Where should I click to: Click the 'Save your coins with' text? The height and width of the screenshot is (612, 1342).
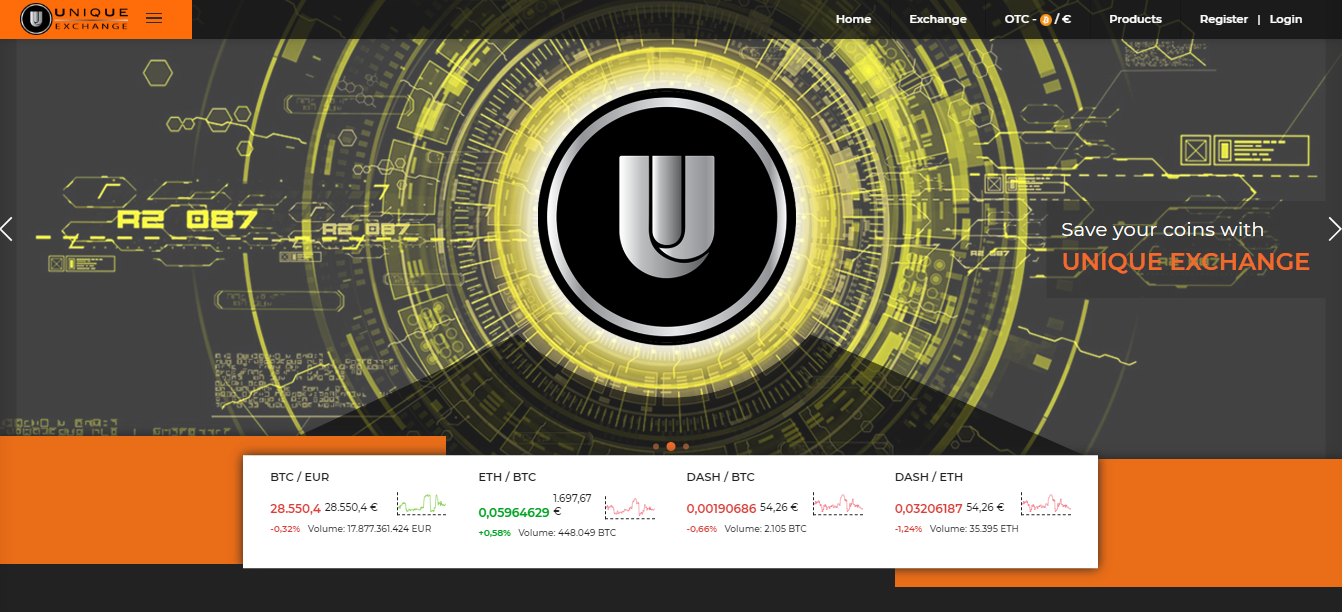point(1162,230)
